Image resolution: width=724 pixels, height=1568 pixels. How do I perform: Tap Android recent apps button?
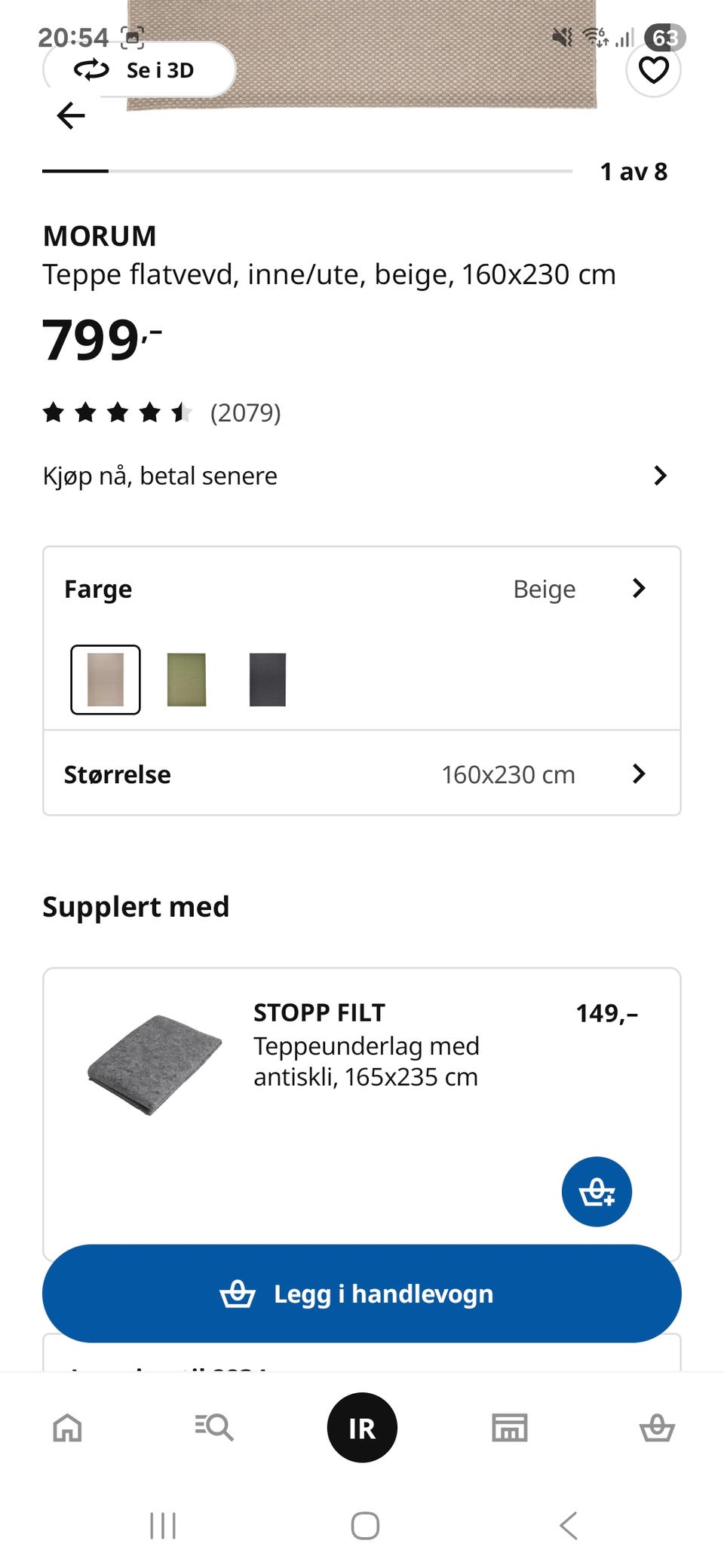coord(163,1526)
